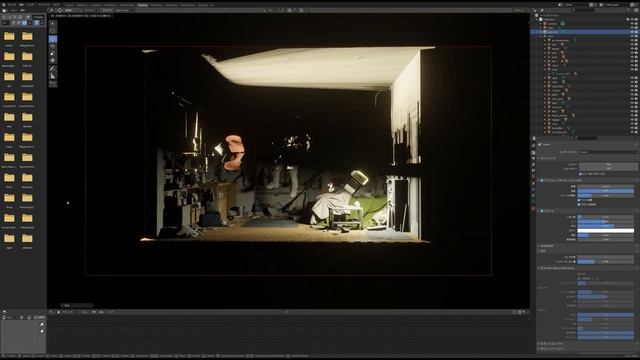Click the pan gizmo in image editor

coord(42,331)
